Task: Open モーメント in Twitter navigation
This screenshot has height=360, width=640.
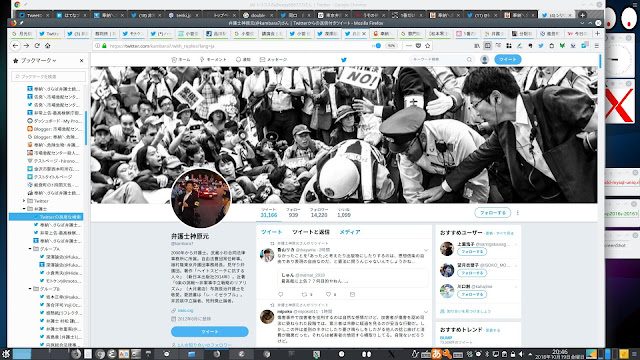Action: (213, 60)
